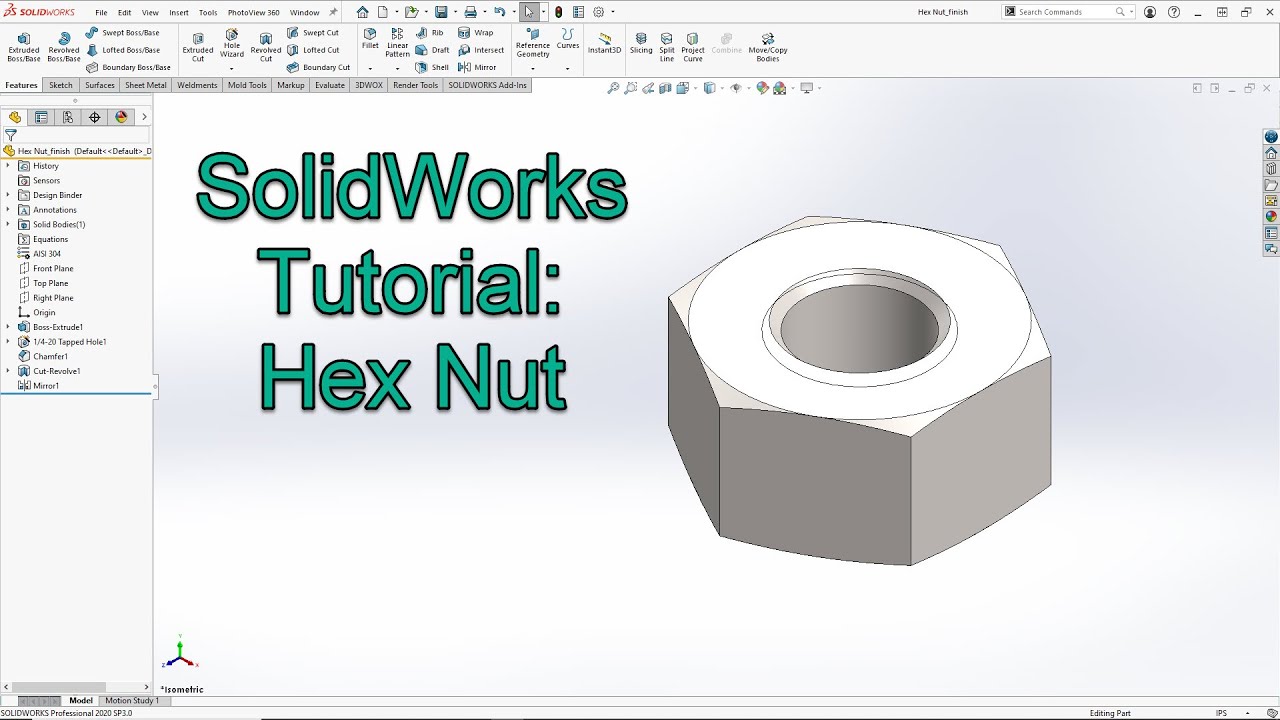Click the Search Commands field

coord(1065,12)
